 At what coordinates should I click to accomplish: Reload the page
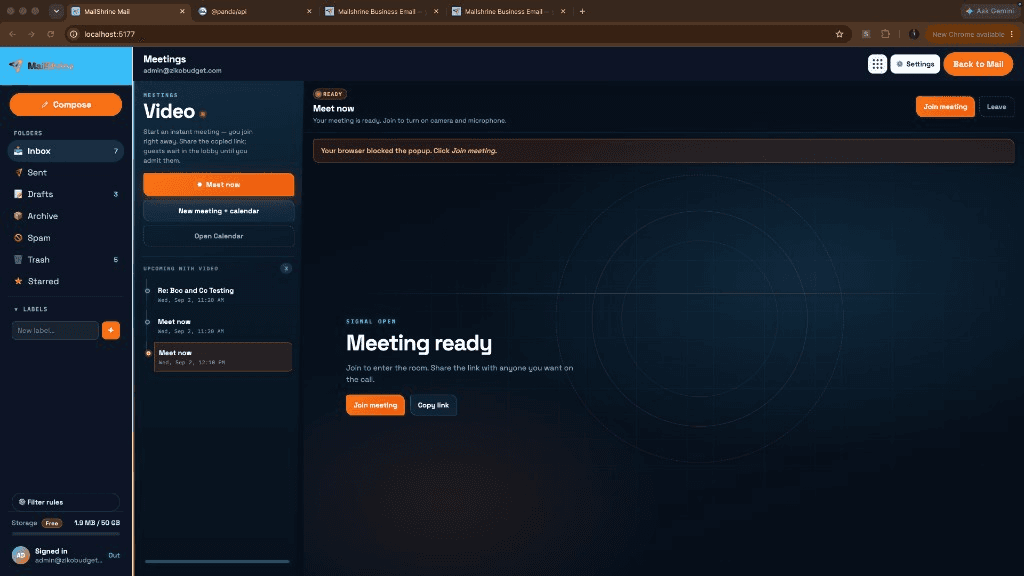coord(50,34)
